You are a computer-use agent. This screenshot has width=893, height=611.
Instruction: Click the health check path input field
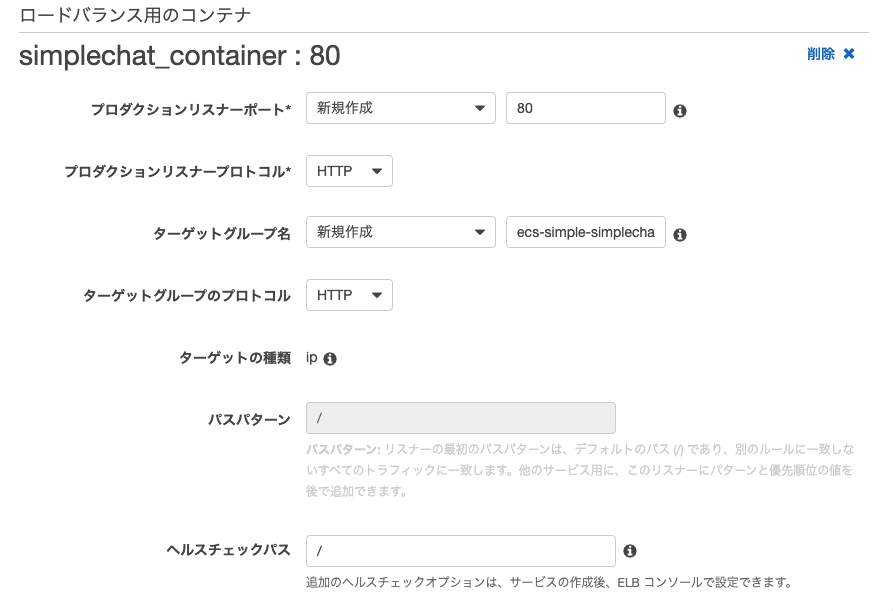pyautogui.click(x=461, y=551)
